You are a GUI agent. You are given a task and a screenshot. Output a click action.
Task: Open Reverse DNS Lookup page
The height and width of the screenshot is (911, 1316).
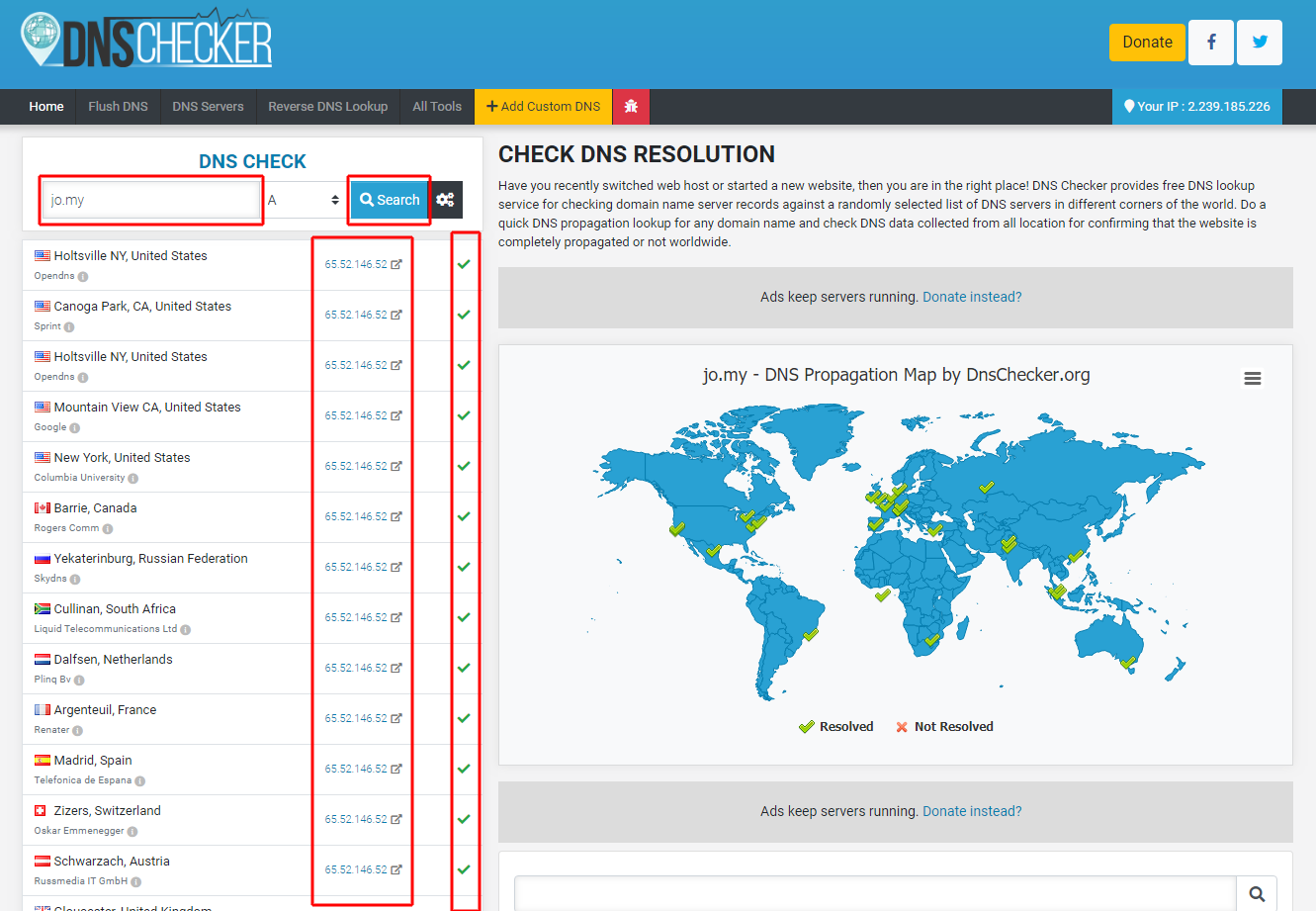327,107
